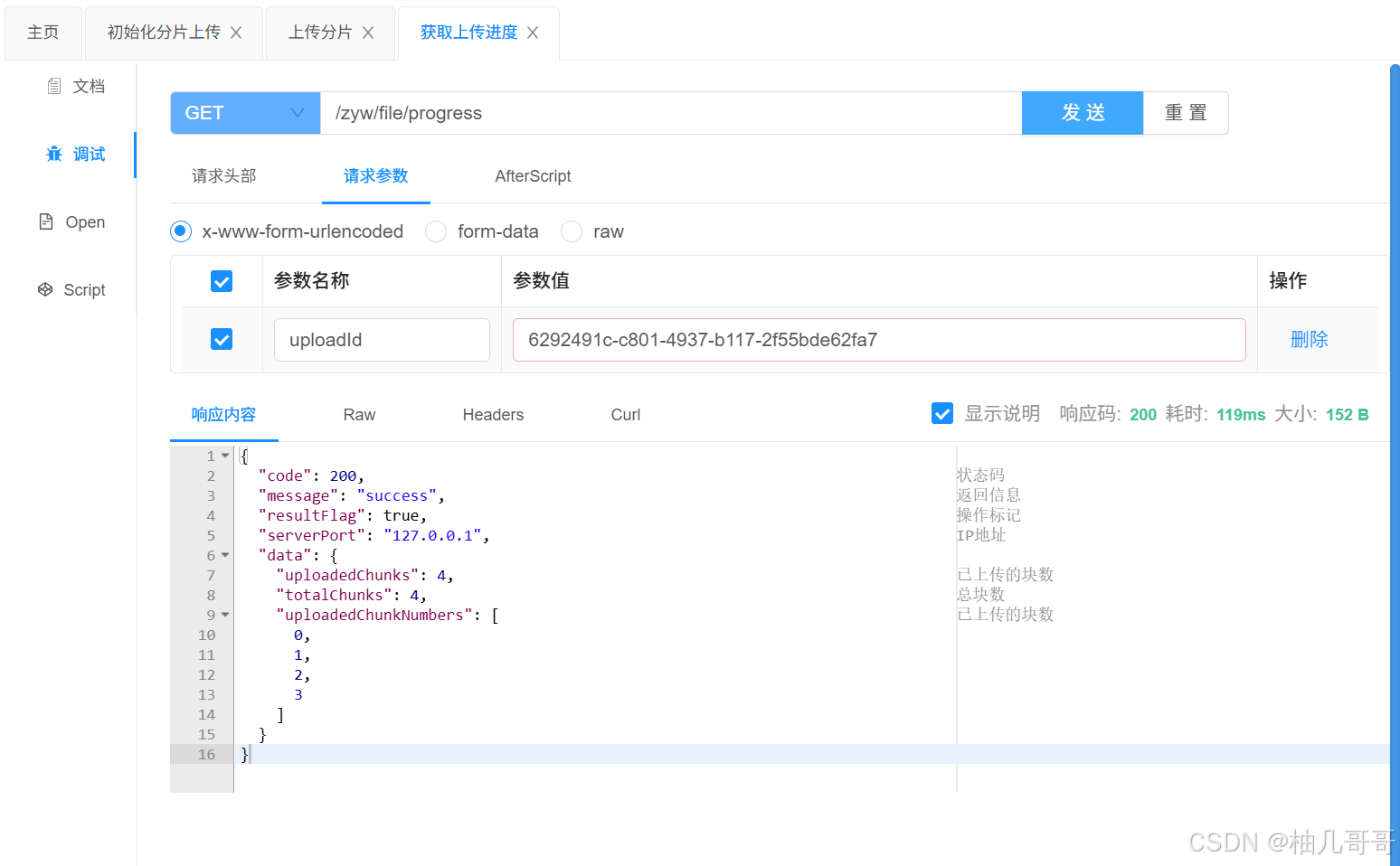Switch to the AfterScript tab
The width and height of the screenshot is (1400, 866).
533,176
